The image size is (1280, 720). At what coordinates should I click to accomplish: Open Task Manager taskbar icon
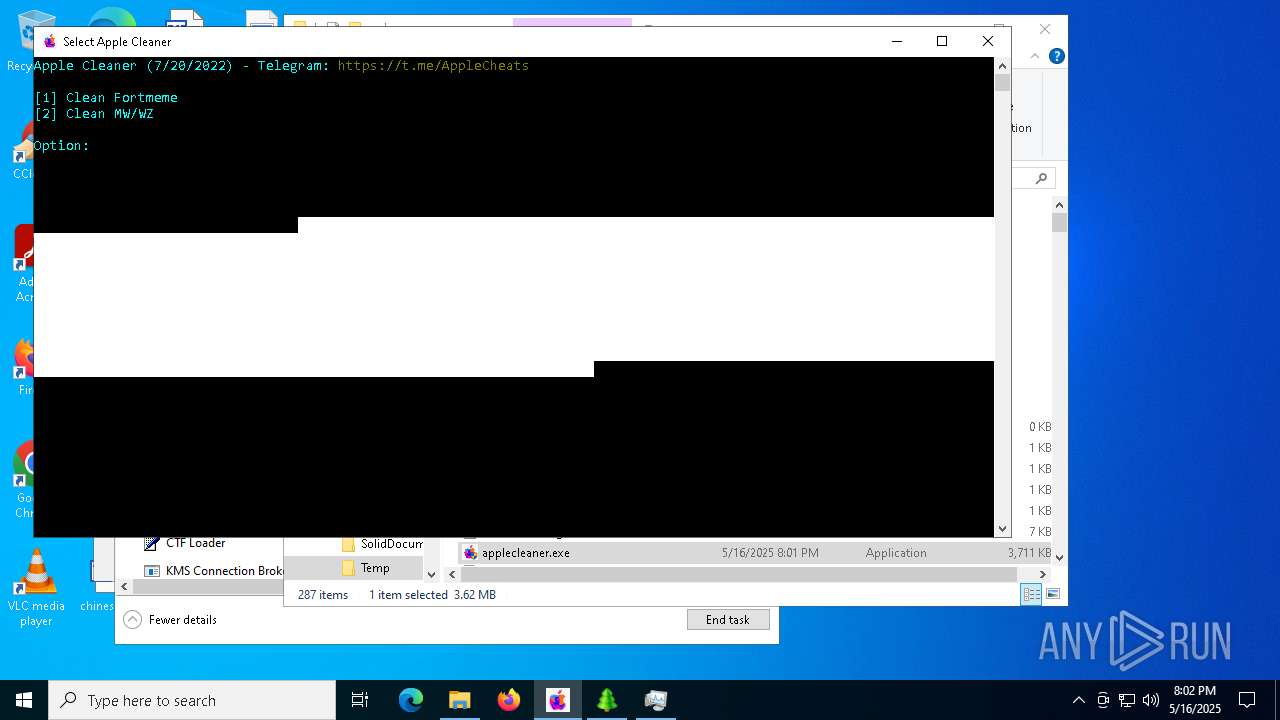655,700
